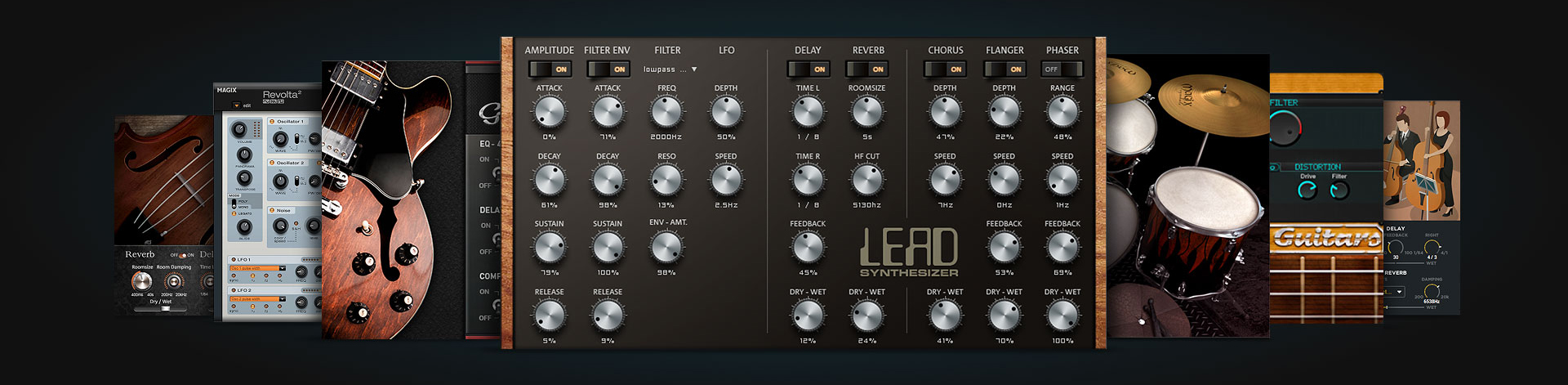Select the double bass players illustration
1568x385 pixels.
coord(1422,160)
